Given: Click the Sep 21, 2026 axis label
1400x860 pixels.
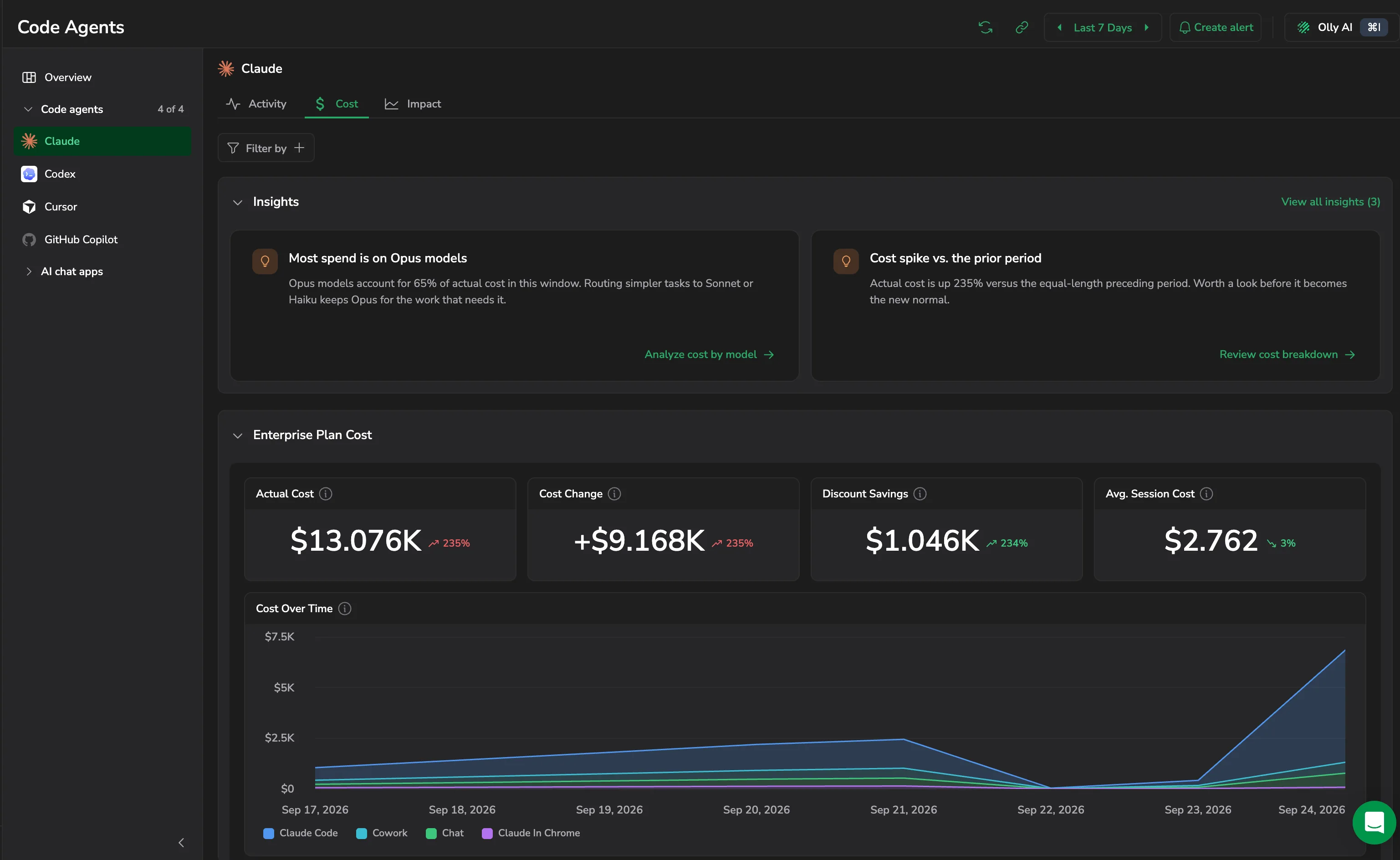Looking at the screenshot, I should click(x=904, y=810).
